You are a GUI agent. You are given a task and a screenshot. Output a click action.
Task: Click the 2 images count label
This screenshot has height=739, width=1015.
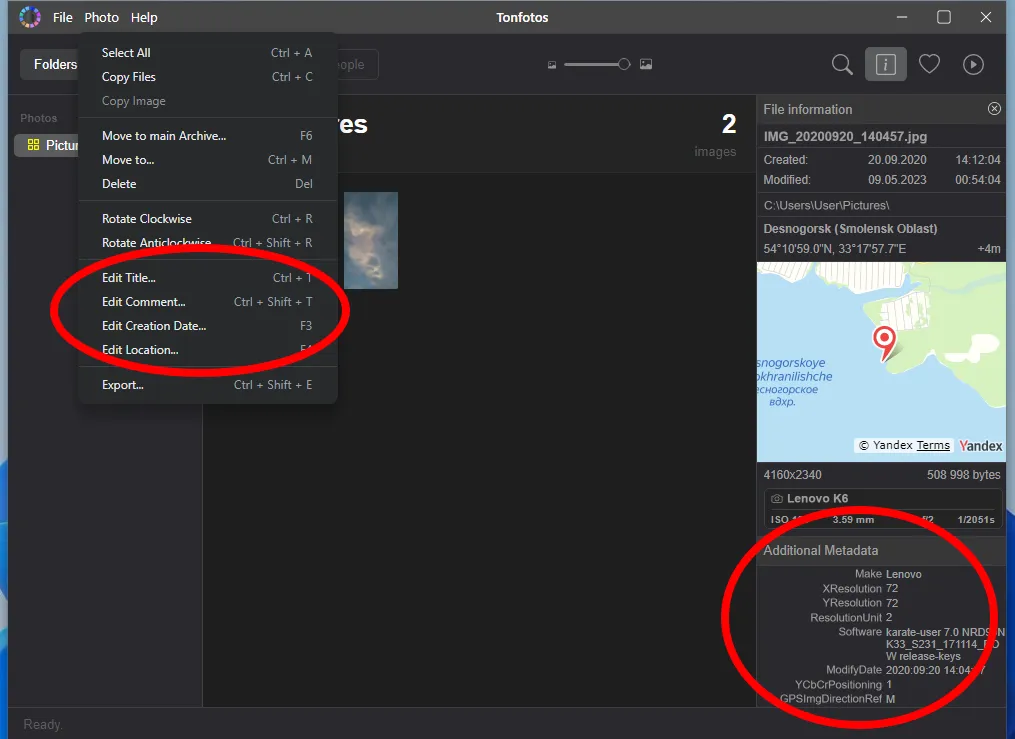(717, 136)
